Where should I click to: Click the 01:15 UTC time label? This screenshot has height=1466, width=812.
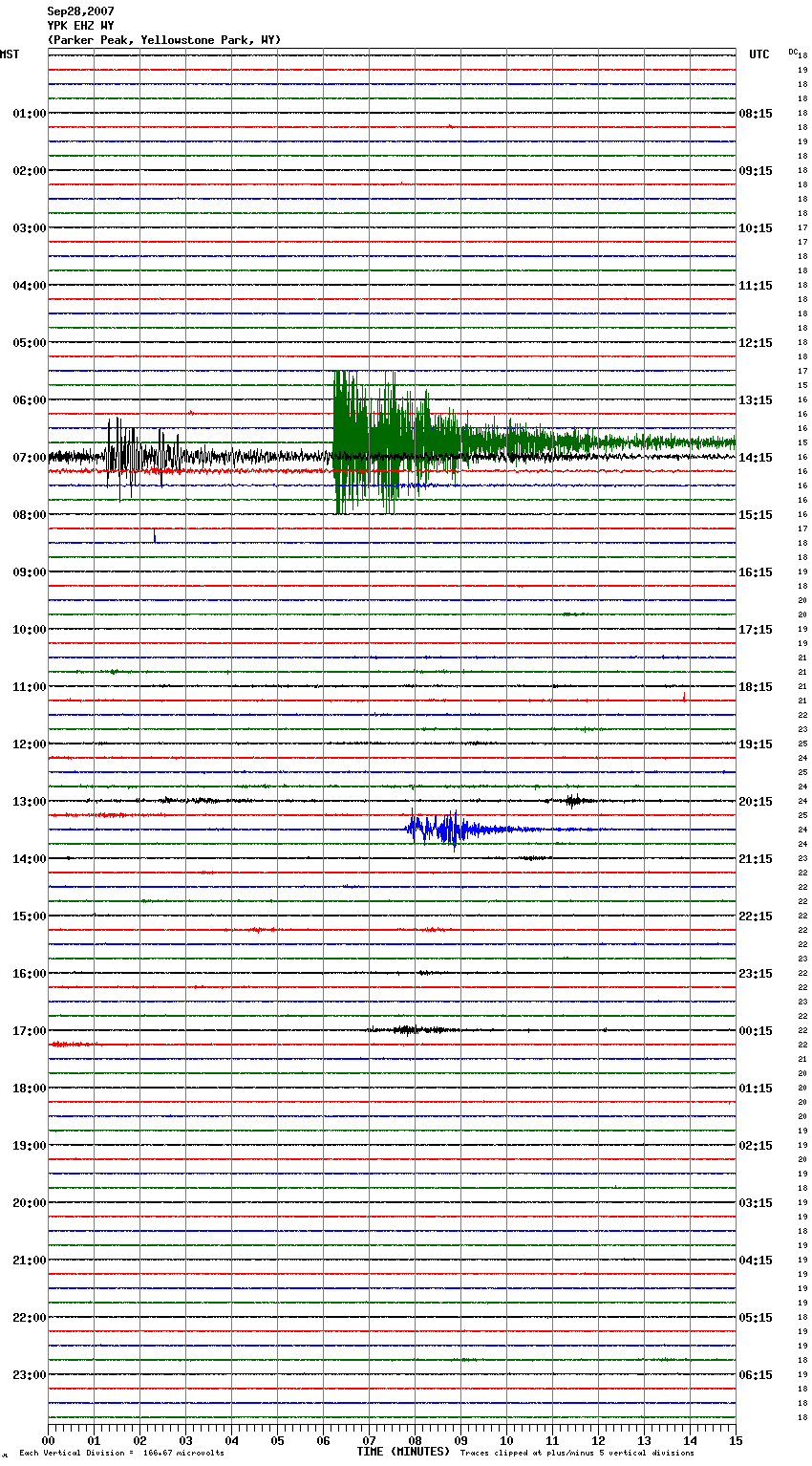pos(756,1089)
